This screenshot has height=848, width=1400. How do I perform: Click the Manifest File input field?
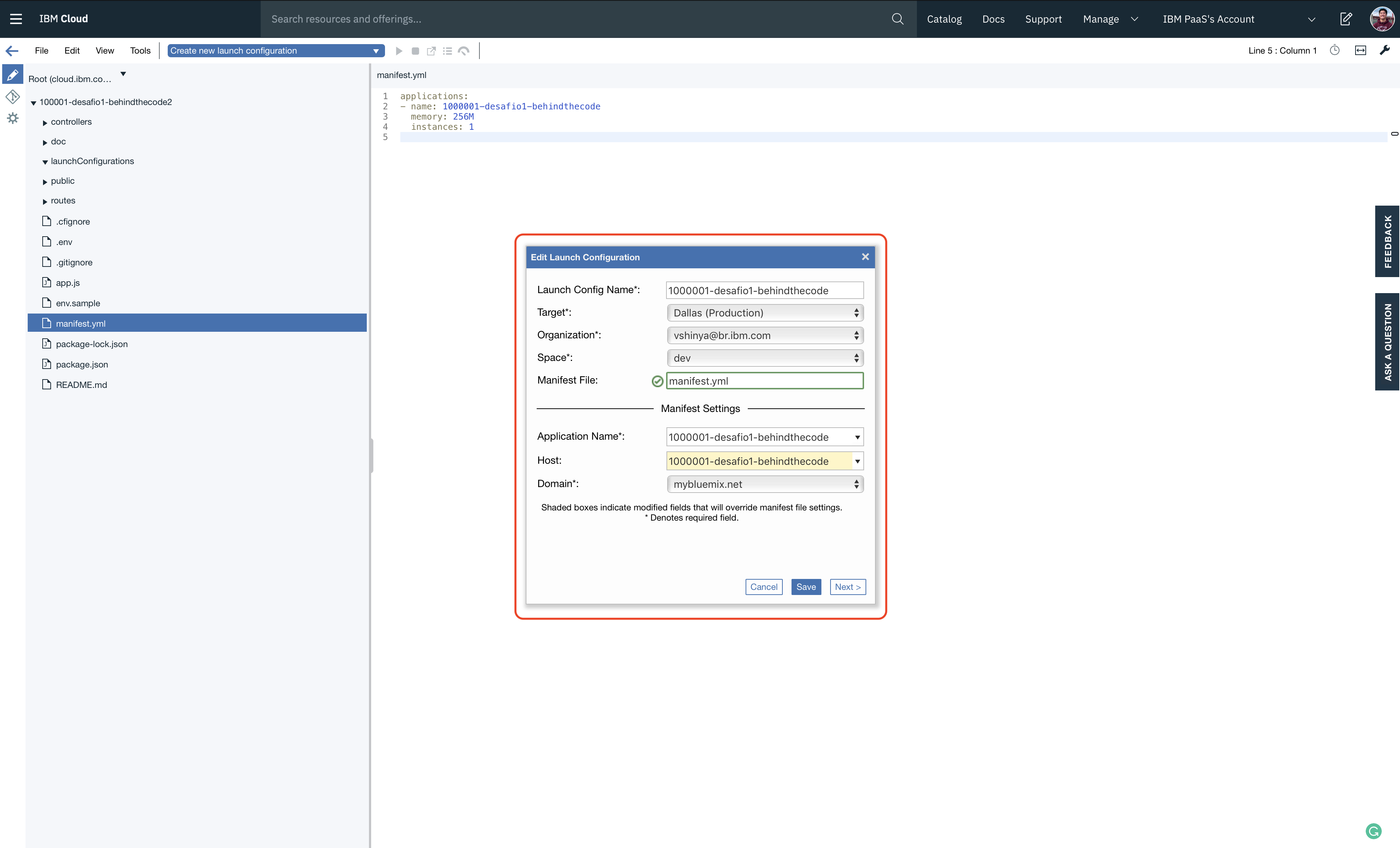coord(764,381)
